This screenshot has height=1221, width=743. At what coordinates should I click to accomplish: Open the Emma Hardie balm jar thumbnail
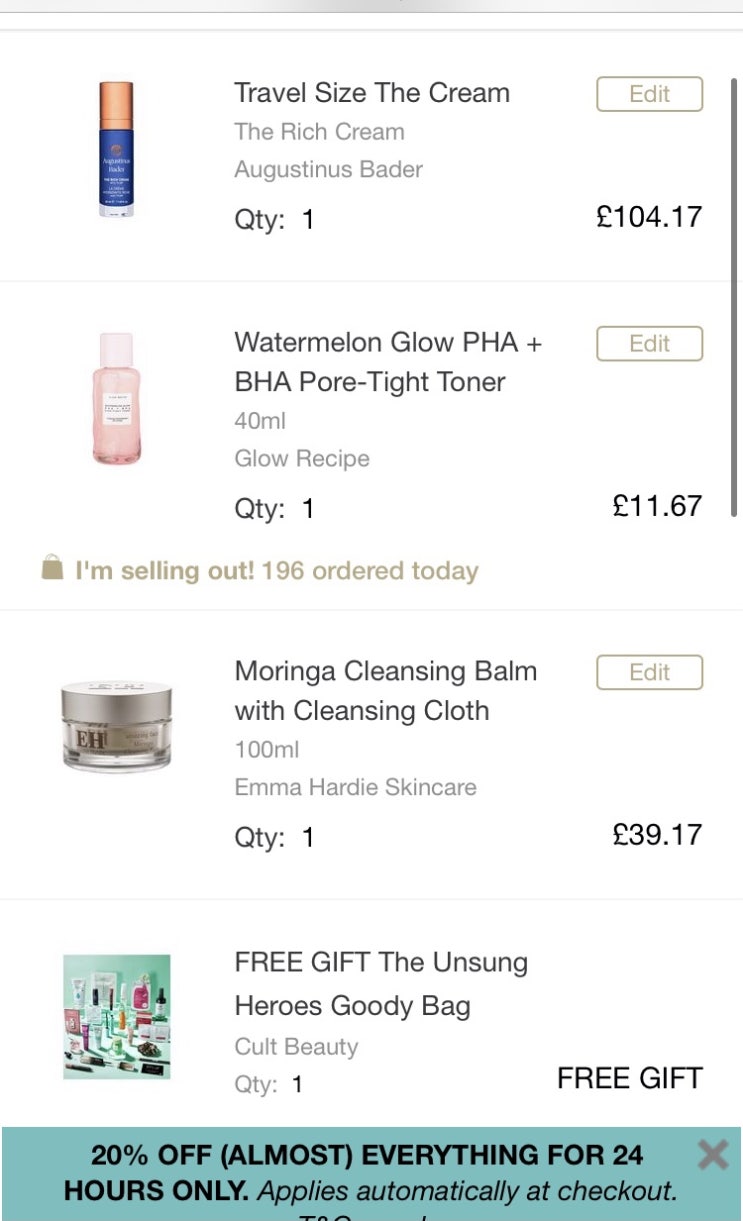tap(116, 725)
